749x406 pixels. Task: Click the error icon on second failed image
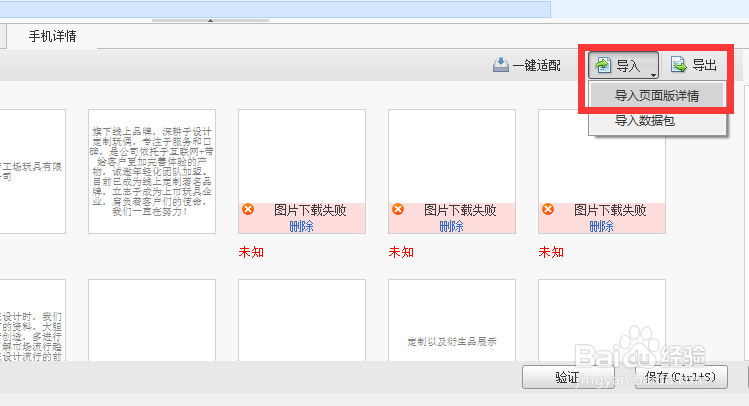pos(398,209)
